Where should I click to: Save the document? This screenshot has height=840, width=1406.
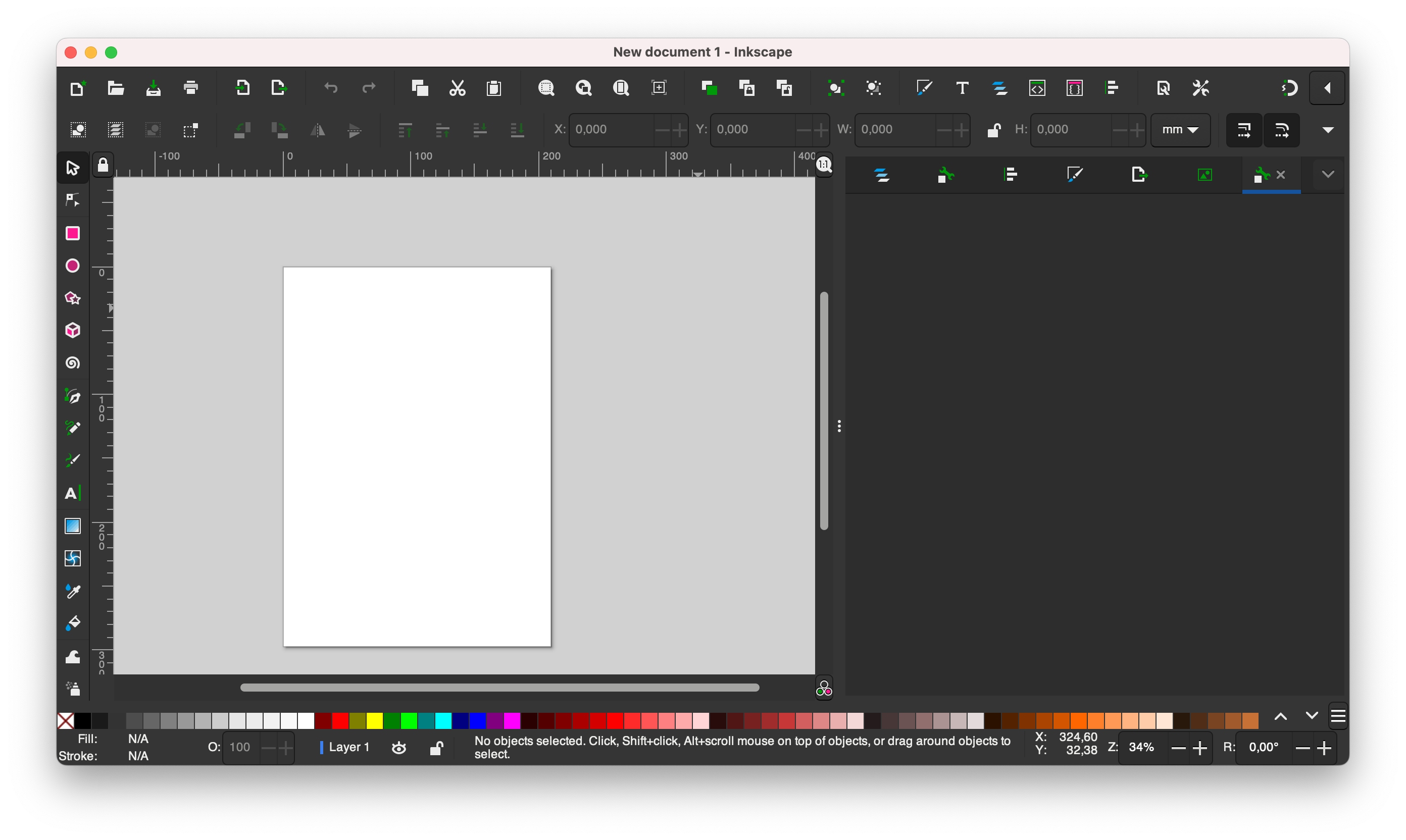point(153,88)
